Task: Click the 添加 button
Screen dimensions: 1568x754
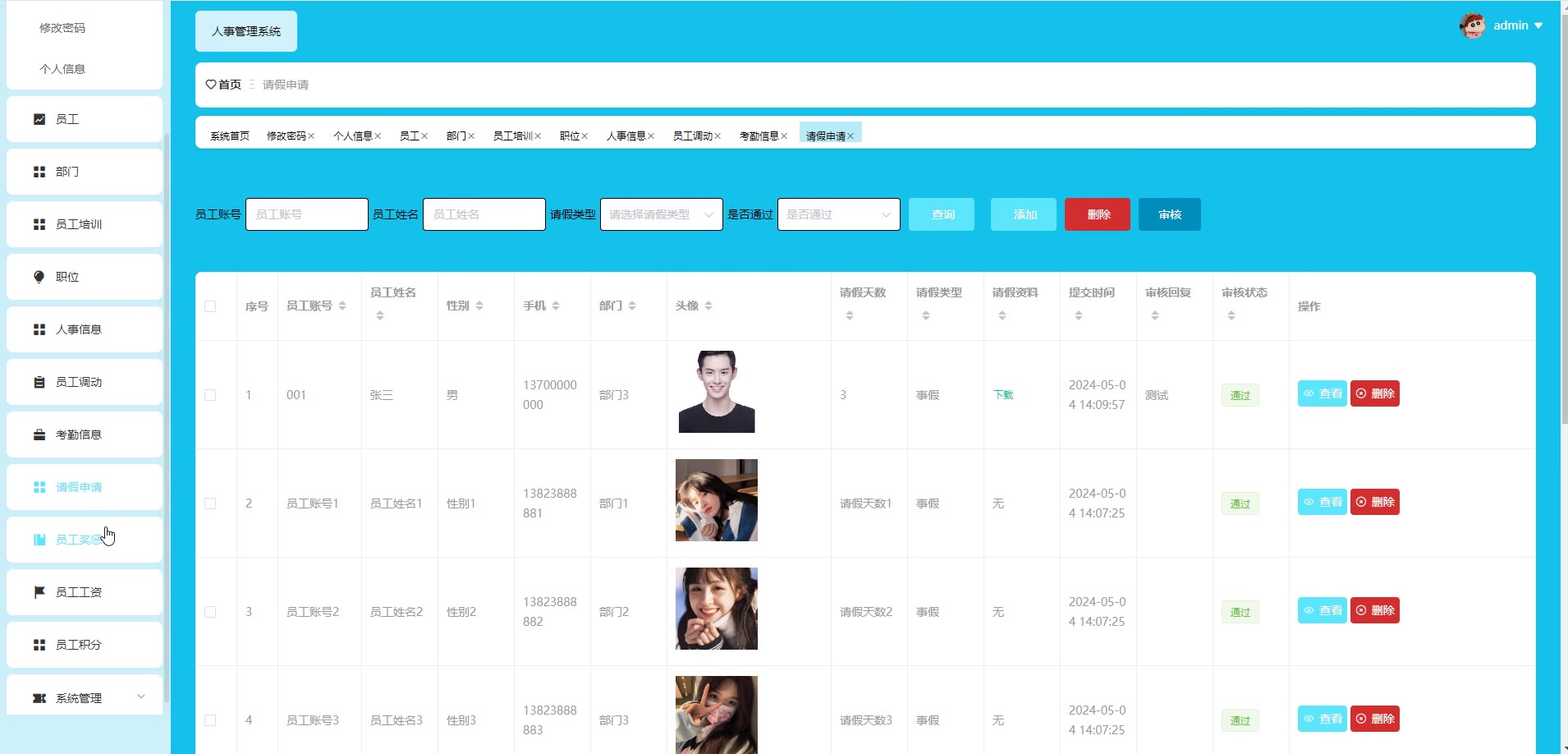Action: coord(1024,214)
